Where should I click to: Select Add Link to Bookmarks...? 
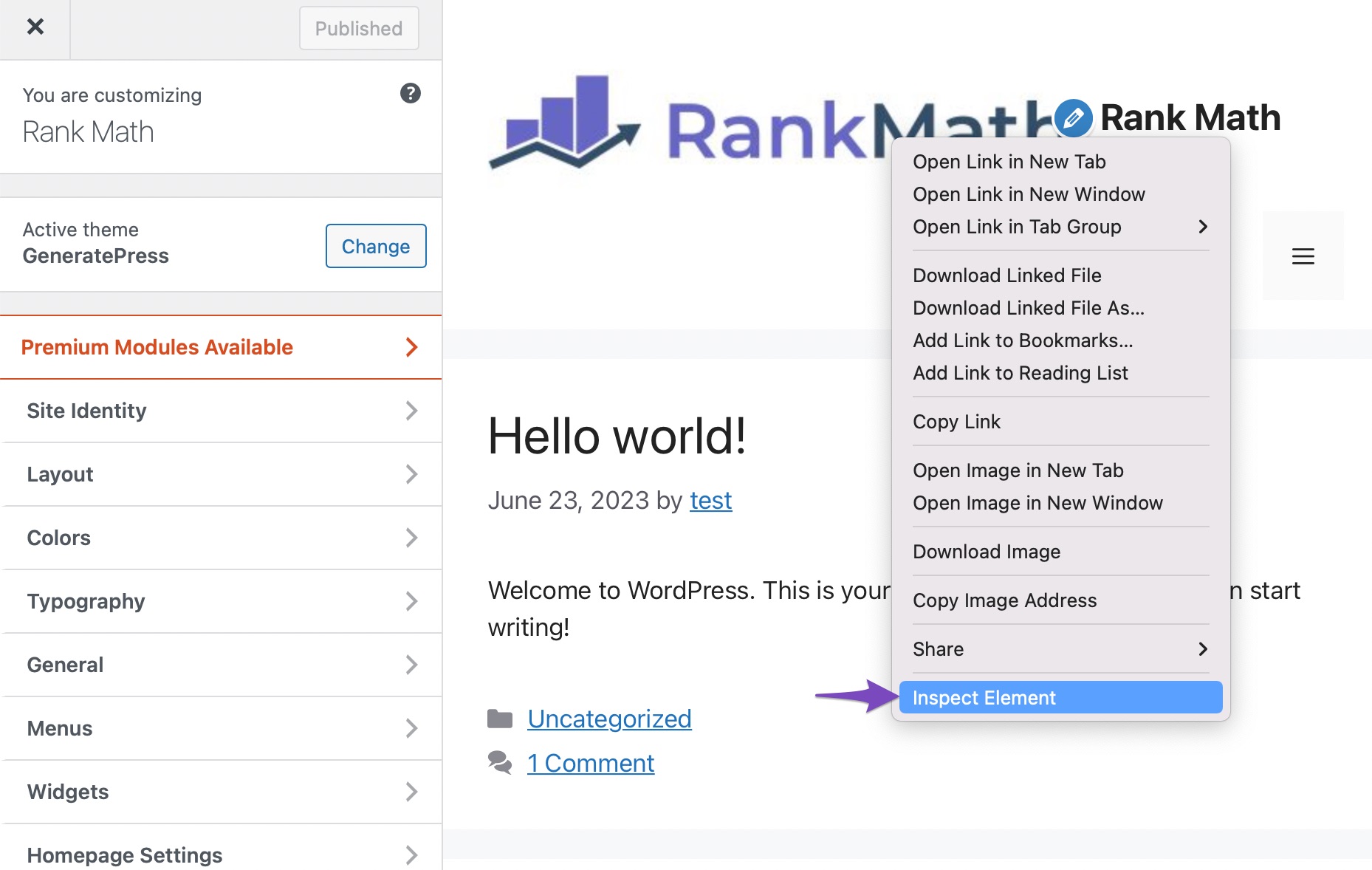pos(1060,340)
